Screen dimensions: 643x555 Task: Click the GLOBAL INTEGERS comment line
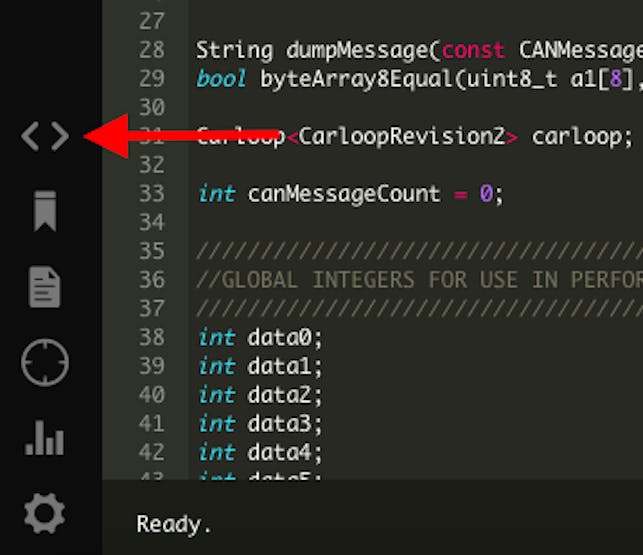click(419, 280)
